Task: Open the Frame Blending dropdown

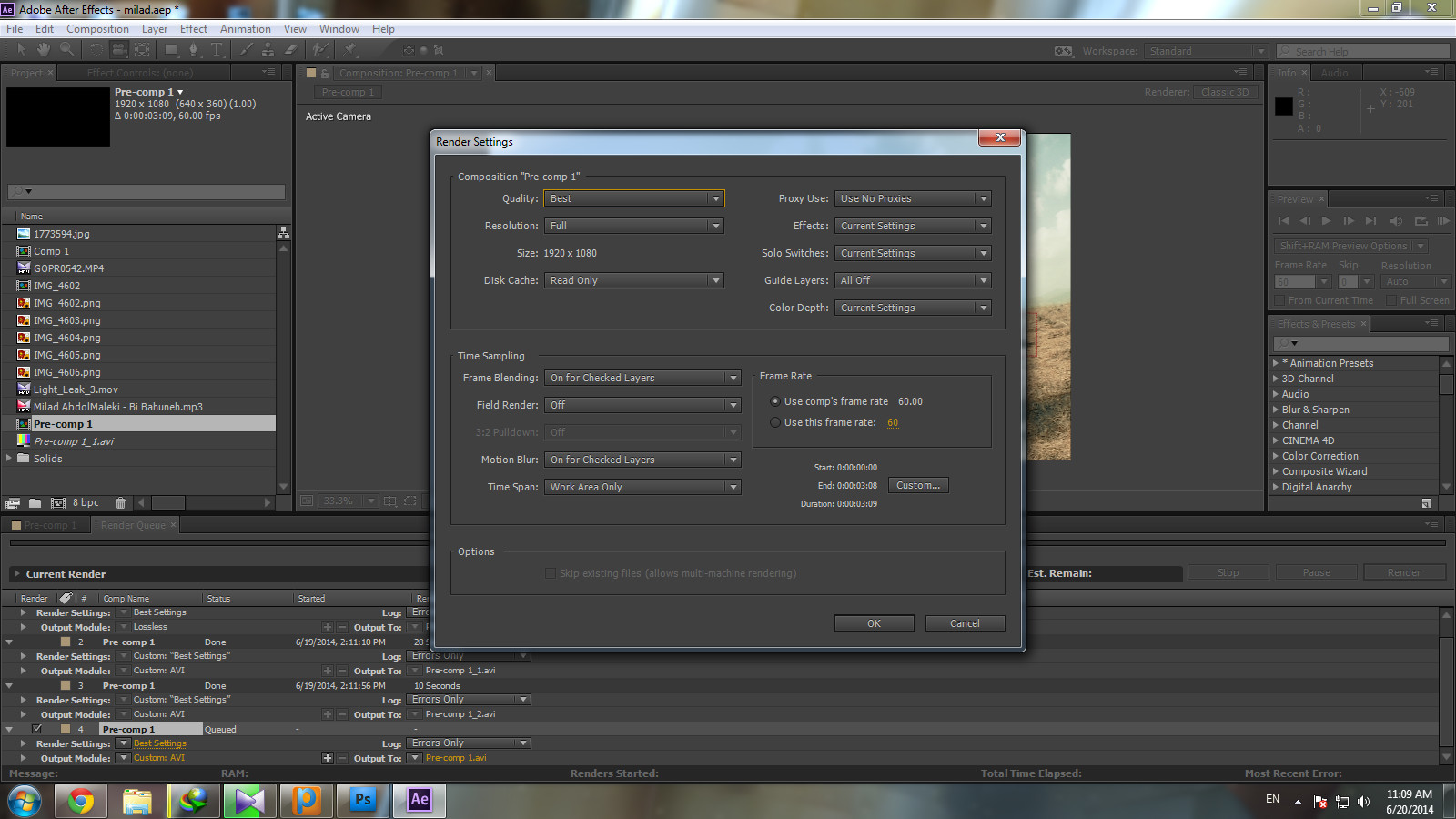Action: [x=642, y=378]
